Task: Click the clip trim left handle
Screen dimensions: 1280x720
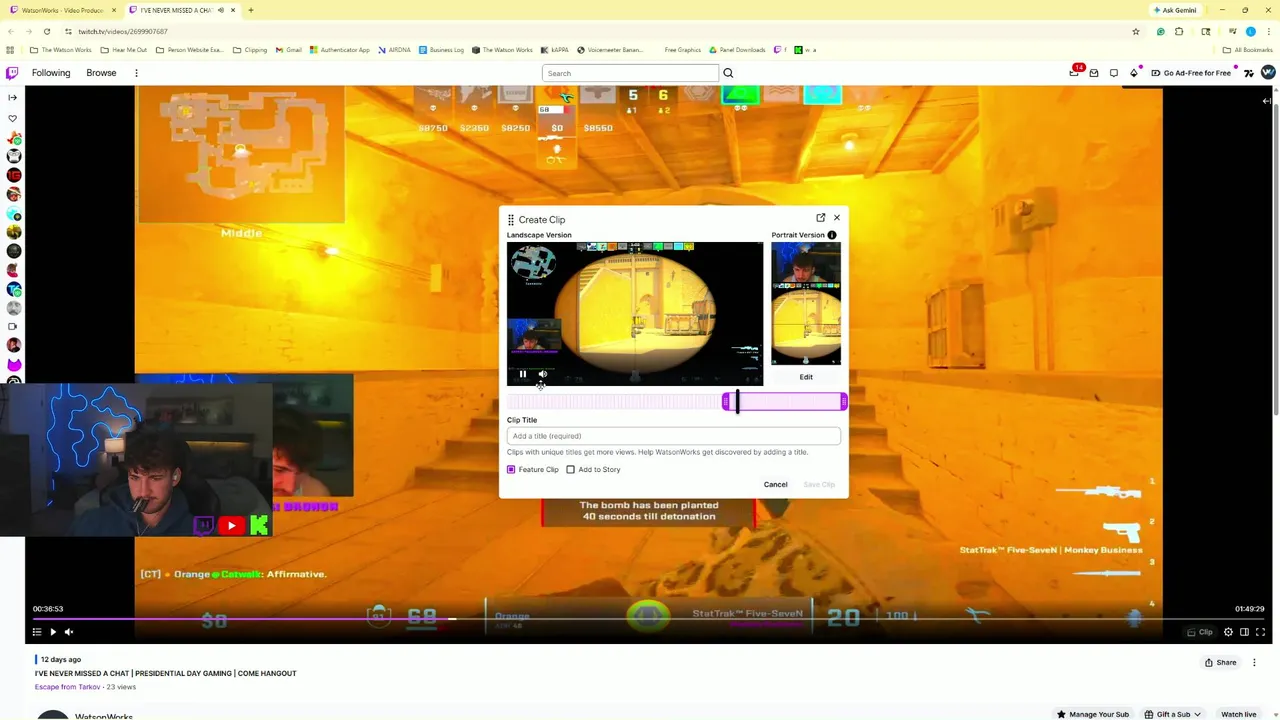Action: (x=726, y=401)
